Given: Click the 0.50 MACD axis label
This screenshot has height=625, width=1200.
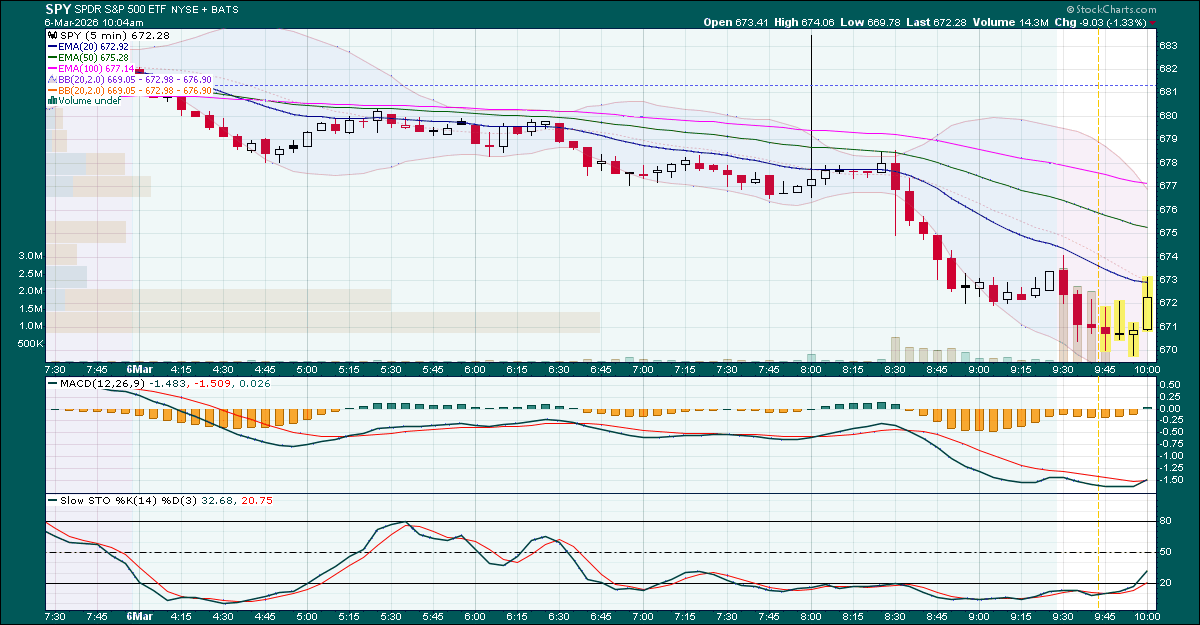Looking at the screenshot, I should tap(1168, 384).
